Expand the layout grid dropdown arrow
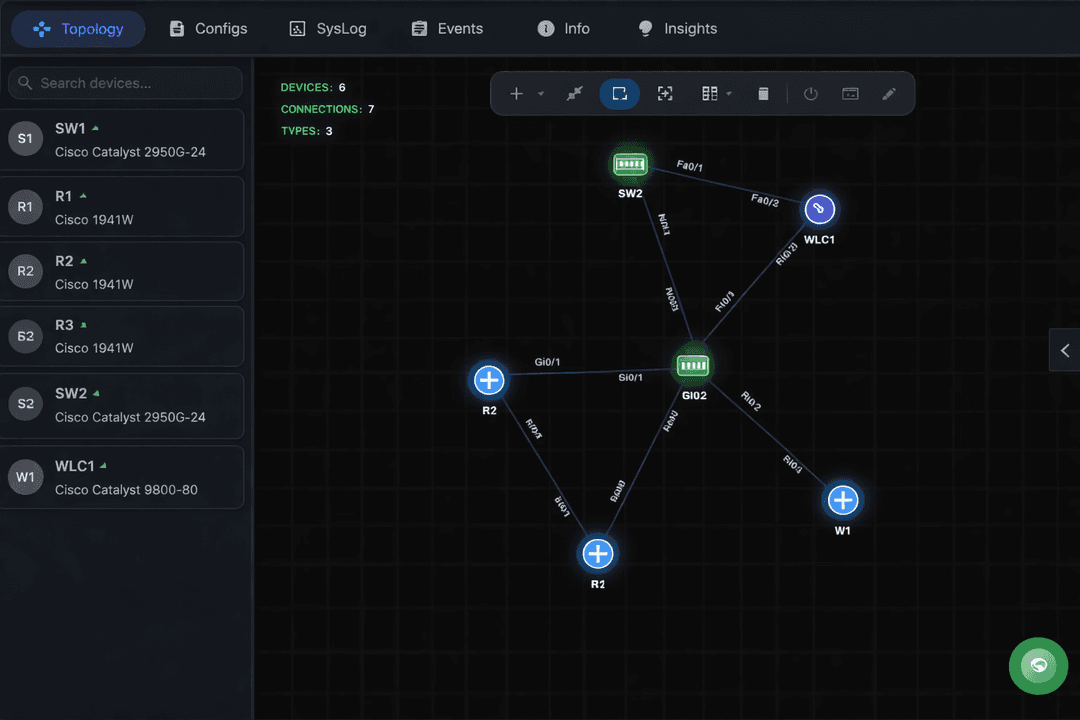This screenshot has width=1080, height=720. pos(729,94)
